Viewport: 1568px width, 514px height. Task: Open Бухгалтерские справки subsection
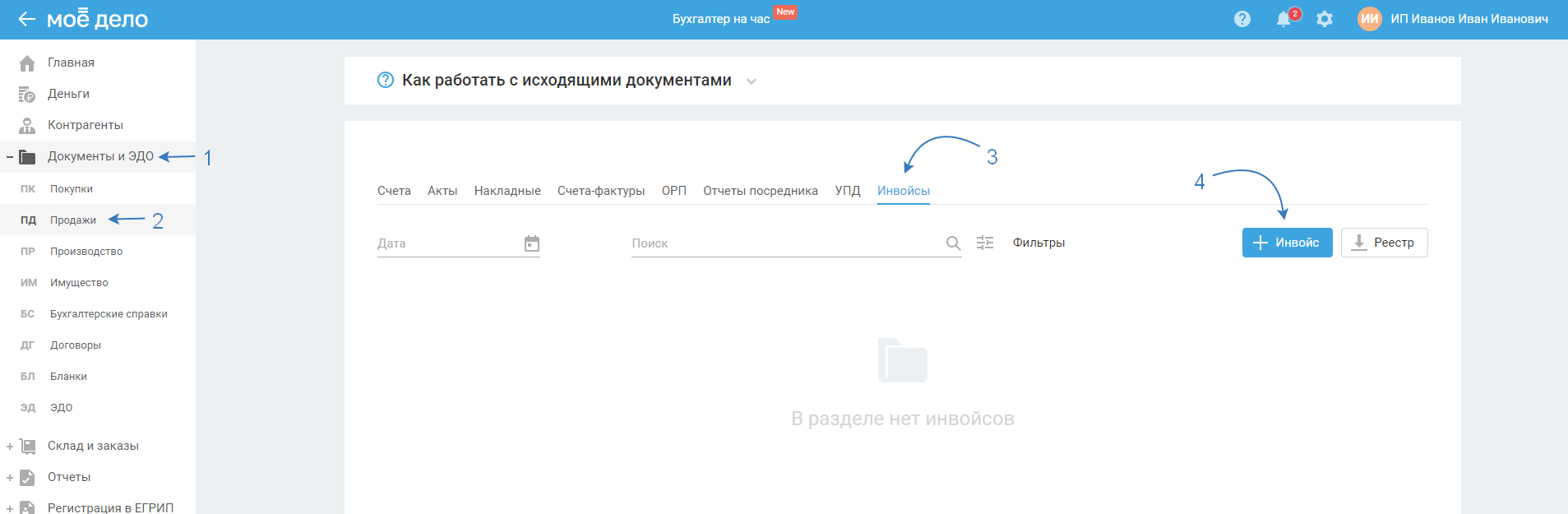(109, 314)
